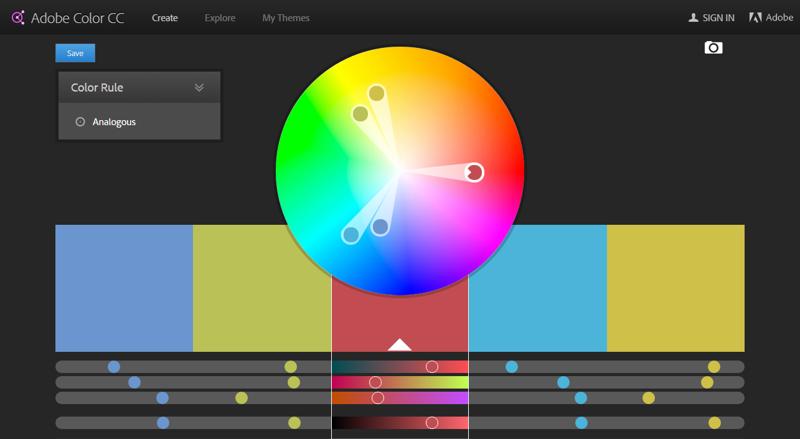Image resolution: width=800 pixels, height=439 pixels.
Task: Click the SIGN IN person icon
Action: tap(693, 18)
